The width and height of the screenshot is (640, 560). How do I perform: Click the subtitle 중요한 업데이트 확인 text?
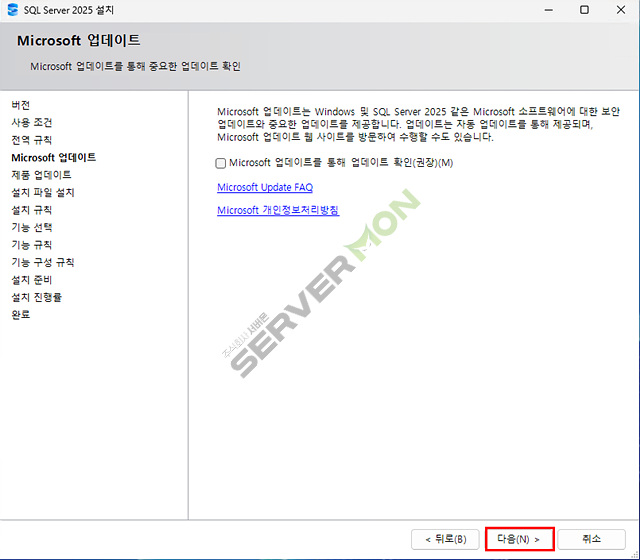click(x=195, y=66)
